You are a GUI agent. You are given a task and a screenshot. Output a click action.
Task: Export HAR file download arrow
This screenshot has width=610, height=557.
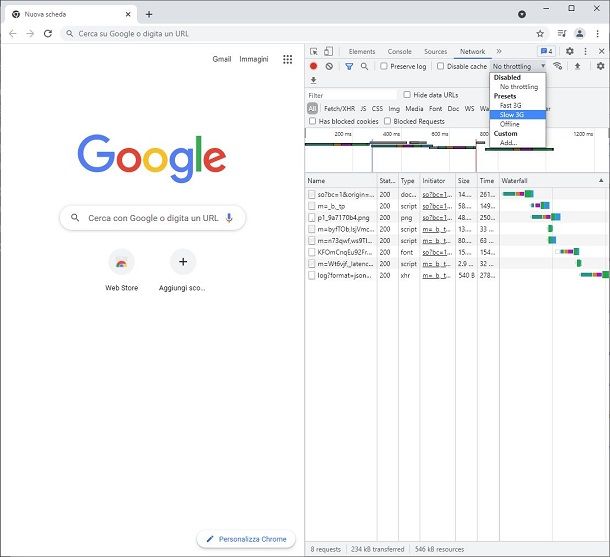[x=314, y=80]
